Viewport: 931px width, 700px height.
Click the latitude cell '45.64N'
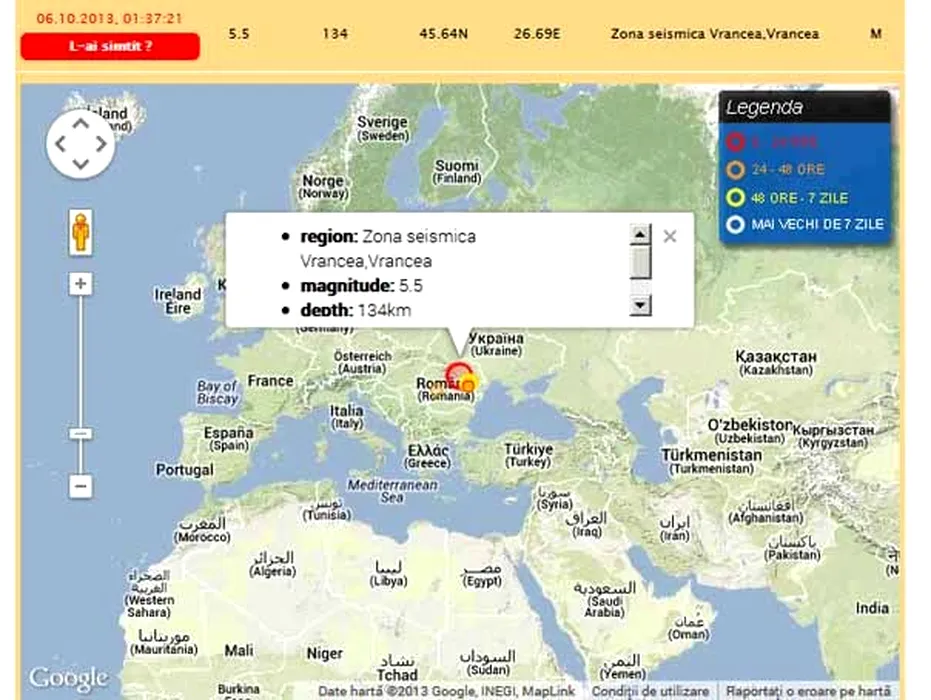click(x=444, y=34)
